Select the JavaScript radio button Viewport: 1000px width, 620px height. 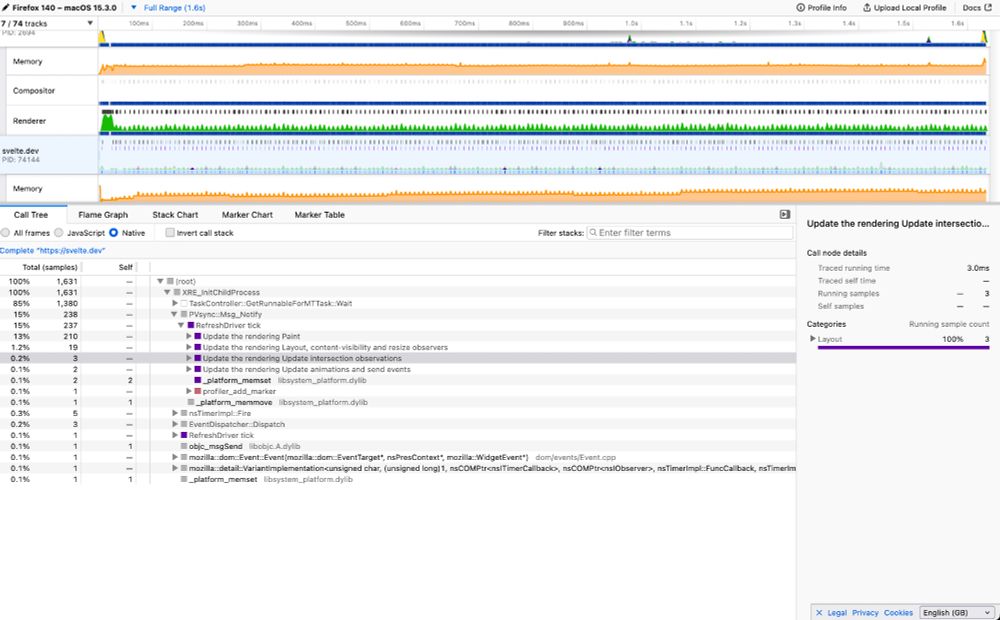click(x=59, y=233)
